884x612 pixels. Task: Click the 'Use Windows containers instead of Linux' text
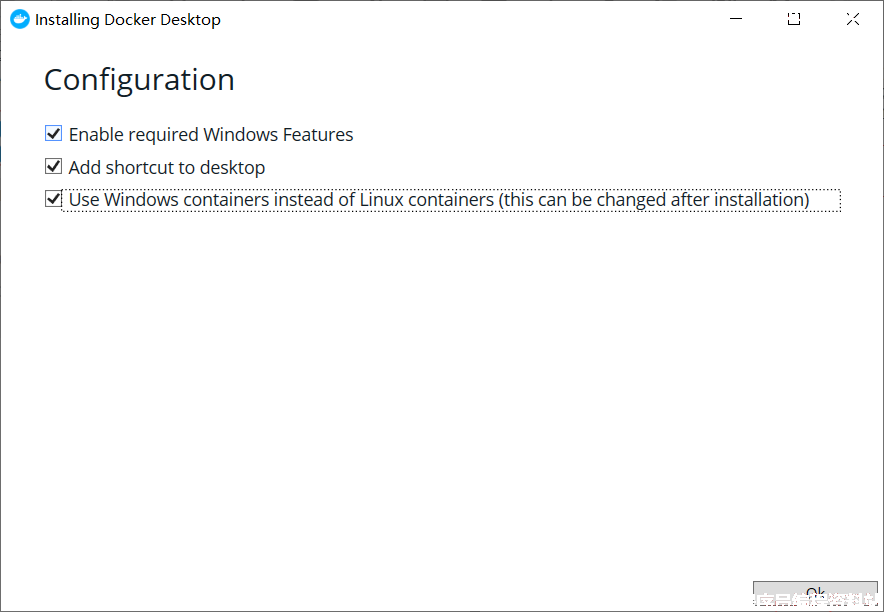click(x=281, y=199)
